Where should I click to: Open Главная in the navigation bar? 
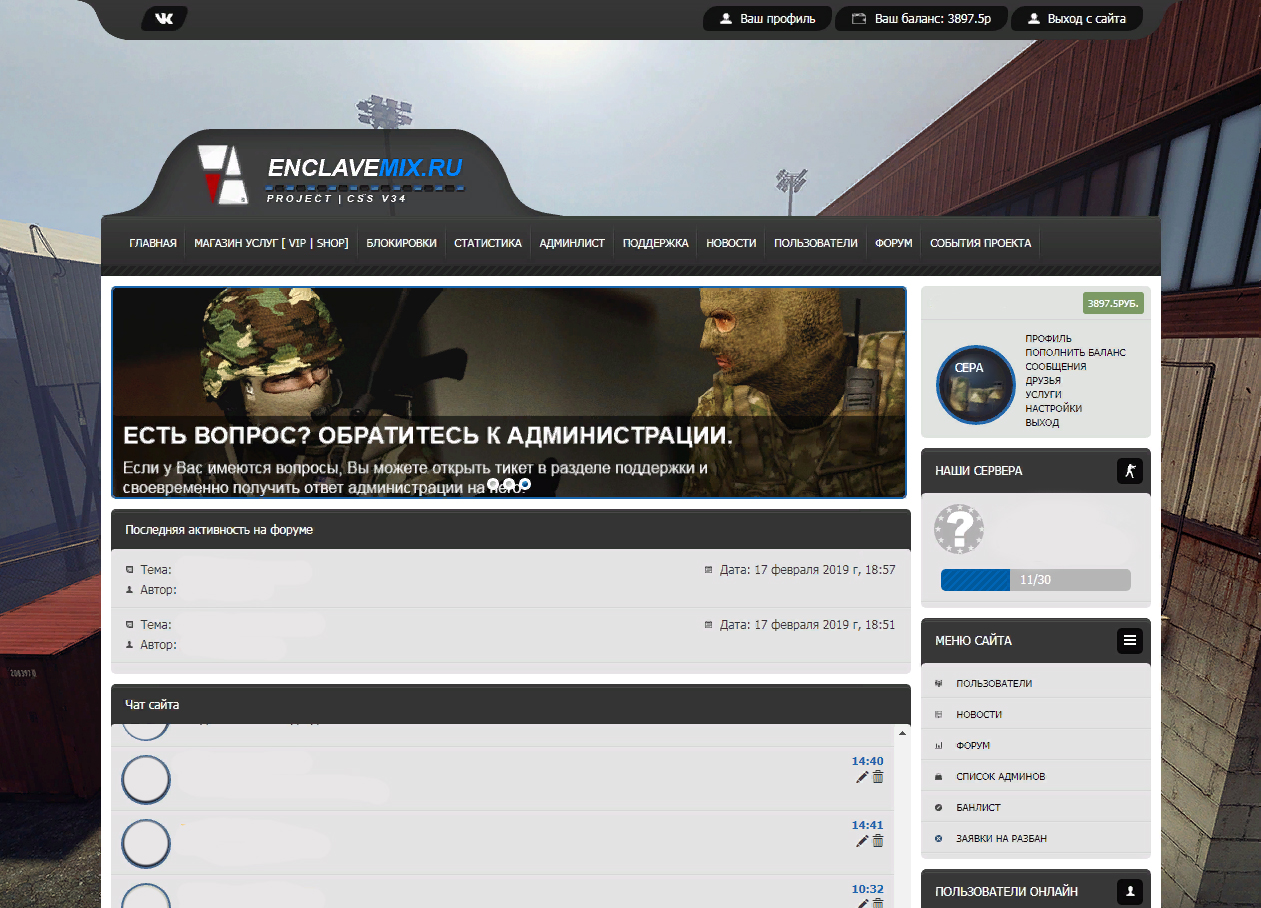point(153,243)
